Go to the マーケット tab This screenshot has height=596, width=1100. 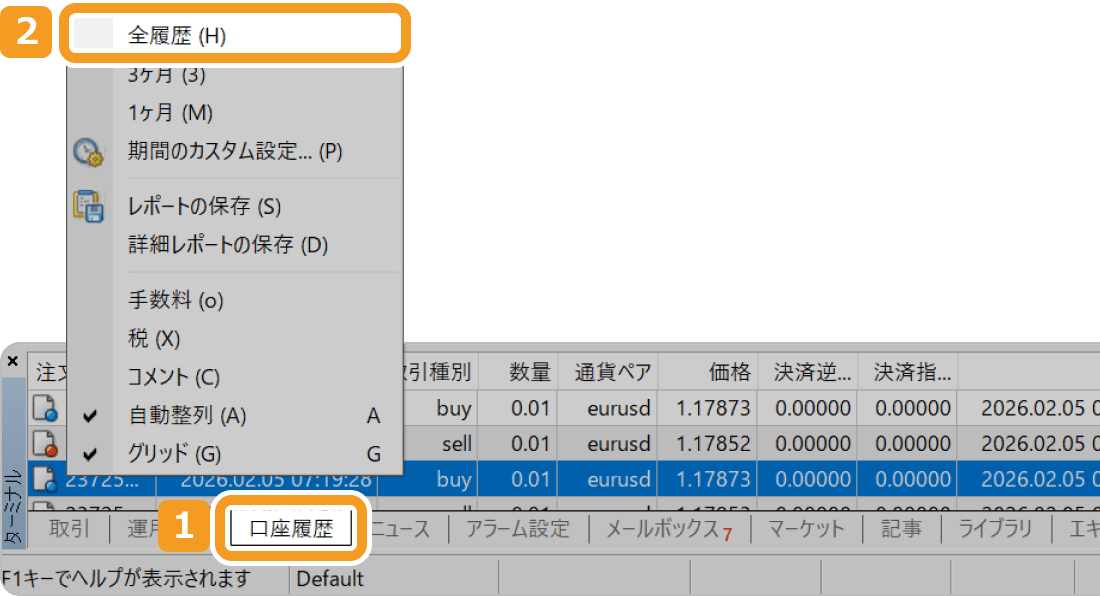806,529
